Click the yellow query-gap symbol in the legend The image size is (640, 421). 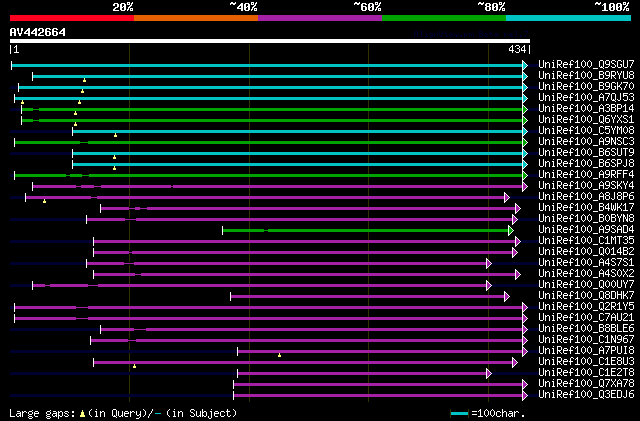82,414
